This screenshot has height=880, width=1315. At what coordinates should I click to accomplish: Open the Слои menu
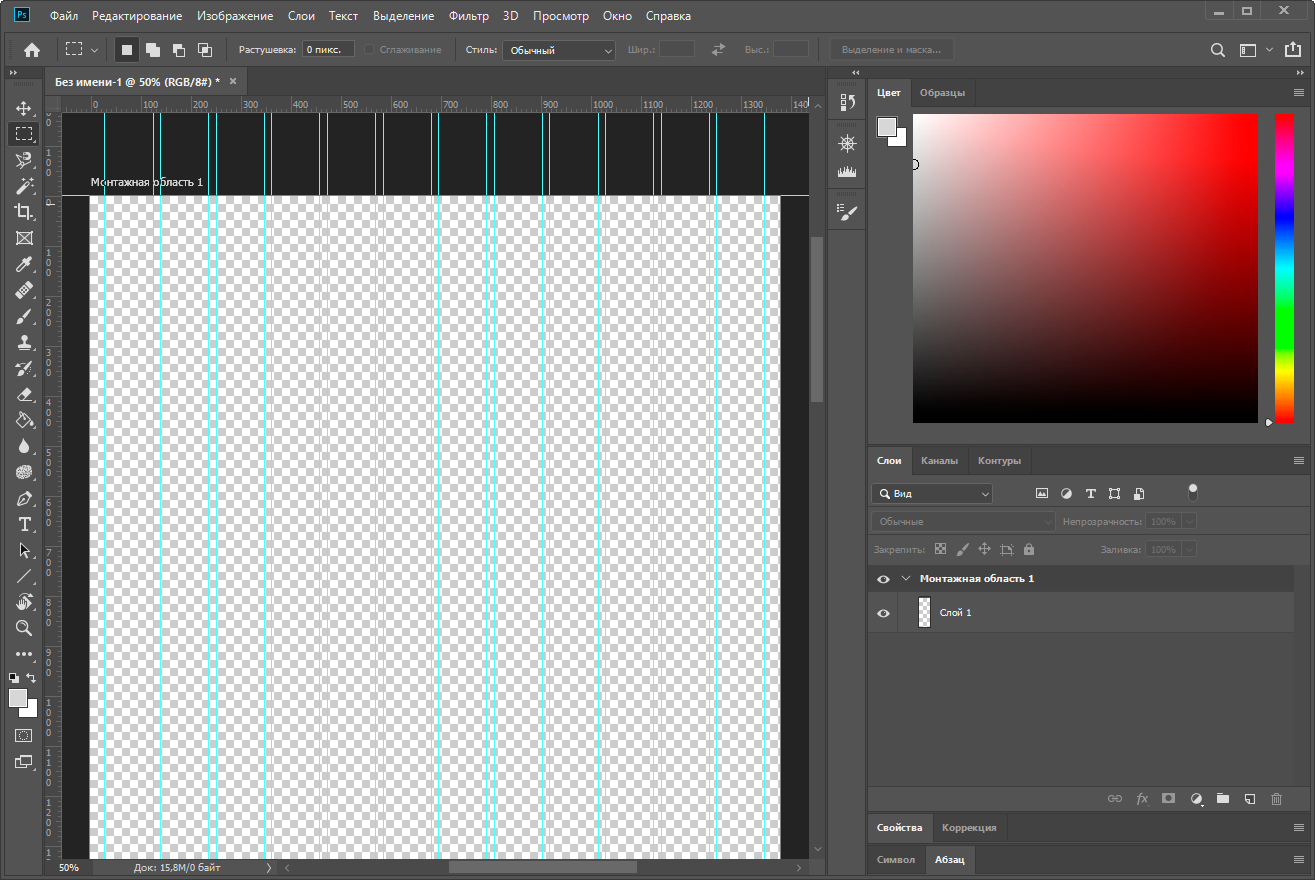(301, 16)
